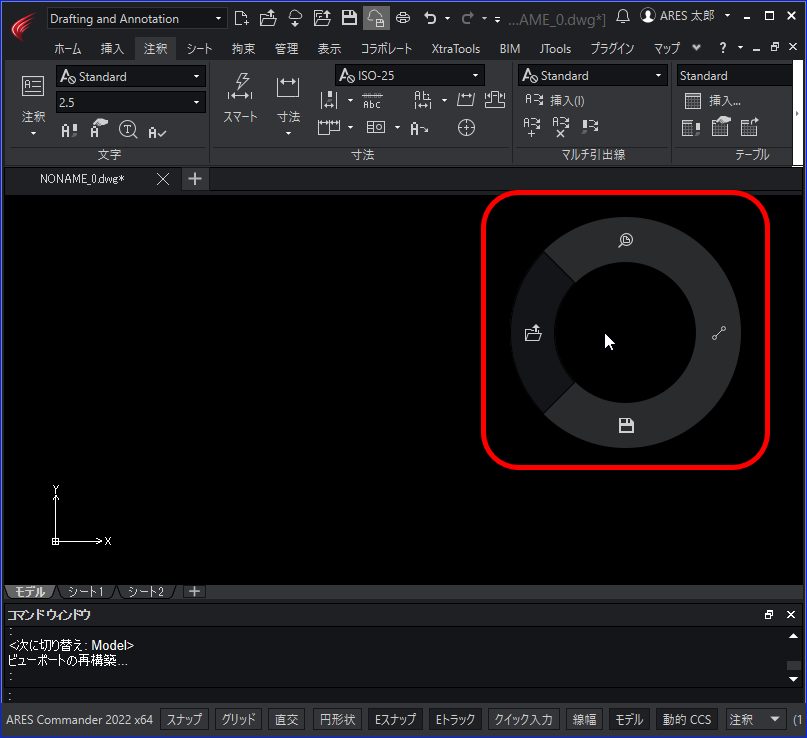Switch to the シート1 layout tab

pos(86,592)
